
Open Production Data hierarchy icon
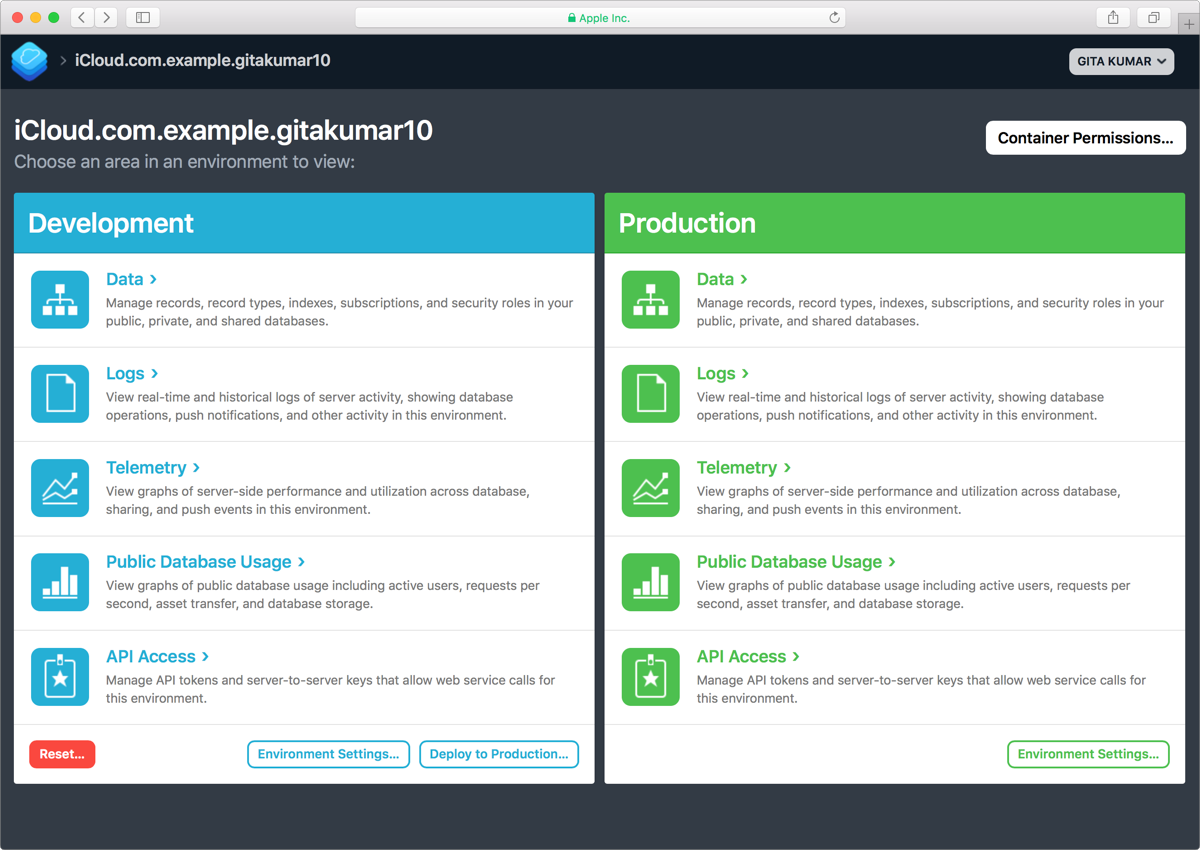pyautogui.click(x=651, y=300)
